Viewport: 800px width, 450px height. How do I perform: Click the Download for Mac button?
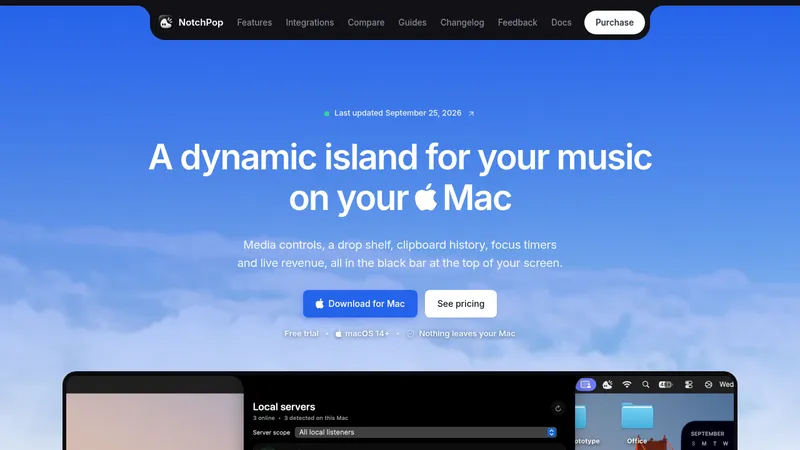click(360, 304)
